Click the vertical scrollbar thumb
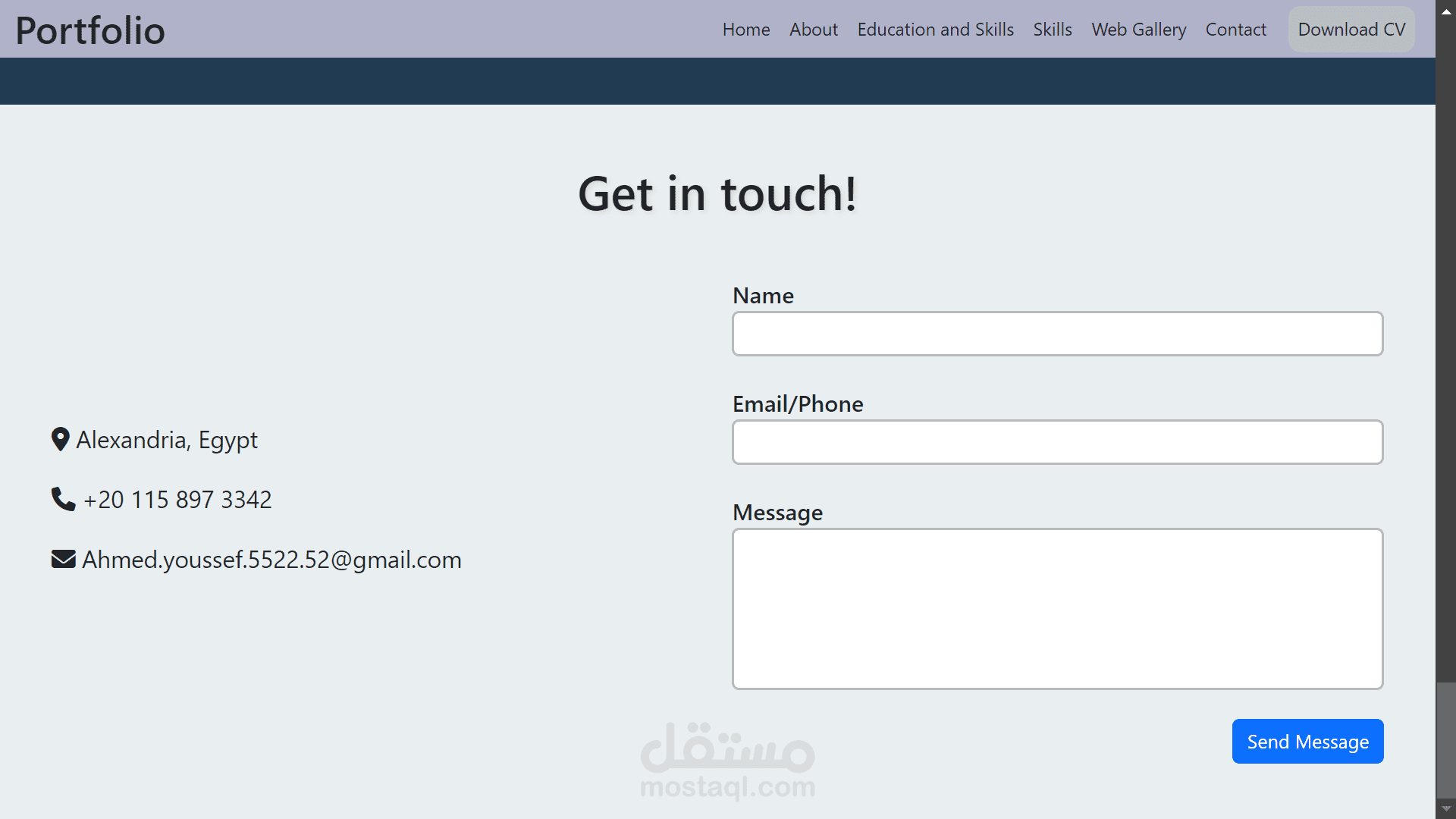The height and width of the screenshot is (819, 1456). point(1446,739)
